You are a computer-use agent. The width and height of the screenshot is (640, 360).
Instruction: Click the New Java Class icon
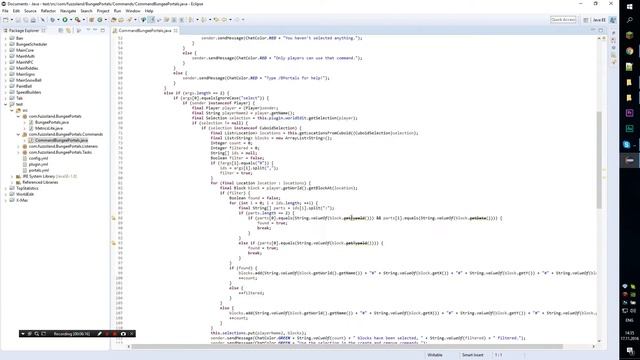(x=100, y=20)
